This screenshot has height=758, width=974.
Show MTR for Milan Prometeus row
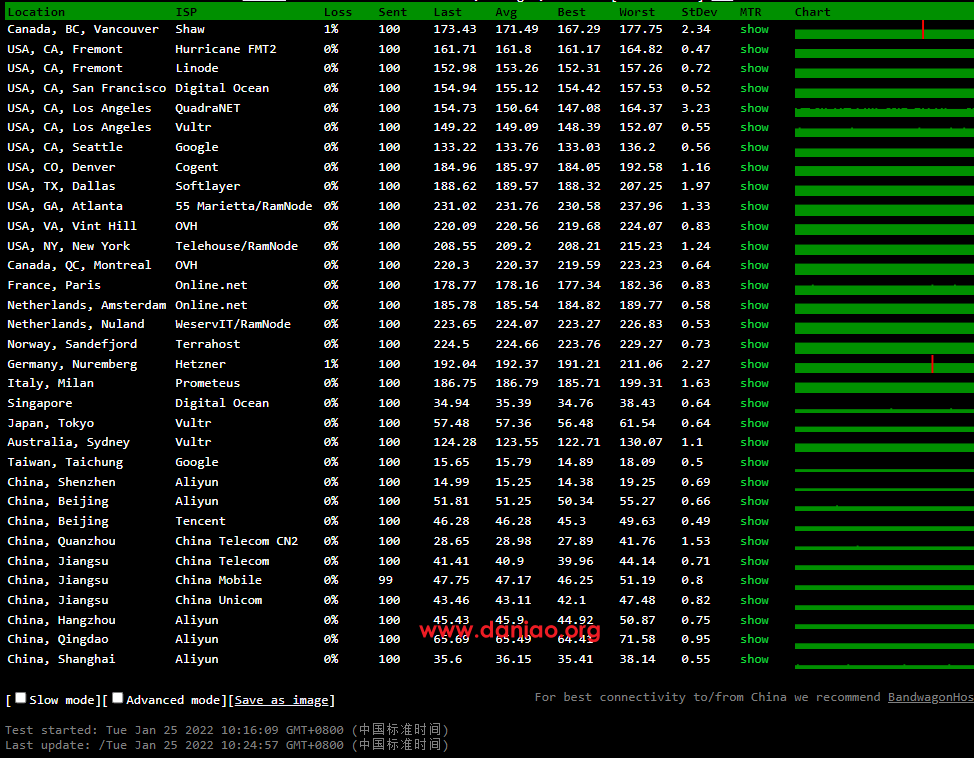point(754,383)
